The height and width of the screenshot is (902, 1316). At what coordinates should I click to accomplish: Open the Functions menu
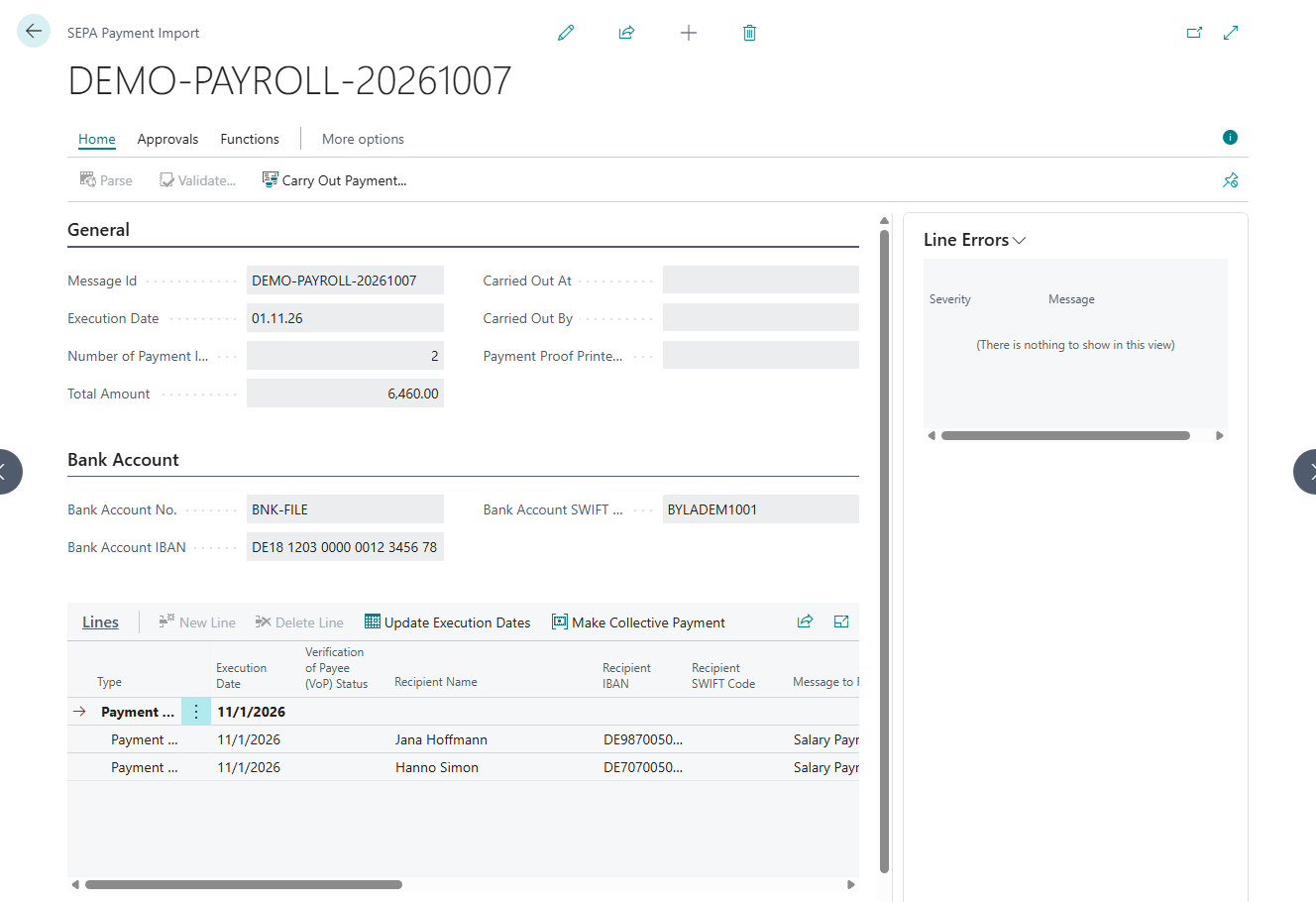click(250, 139)
